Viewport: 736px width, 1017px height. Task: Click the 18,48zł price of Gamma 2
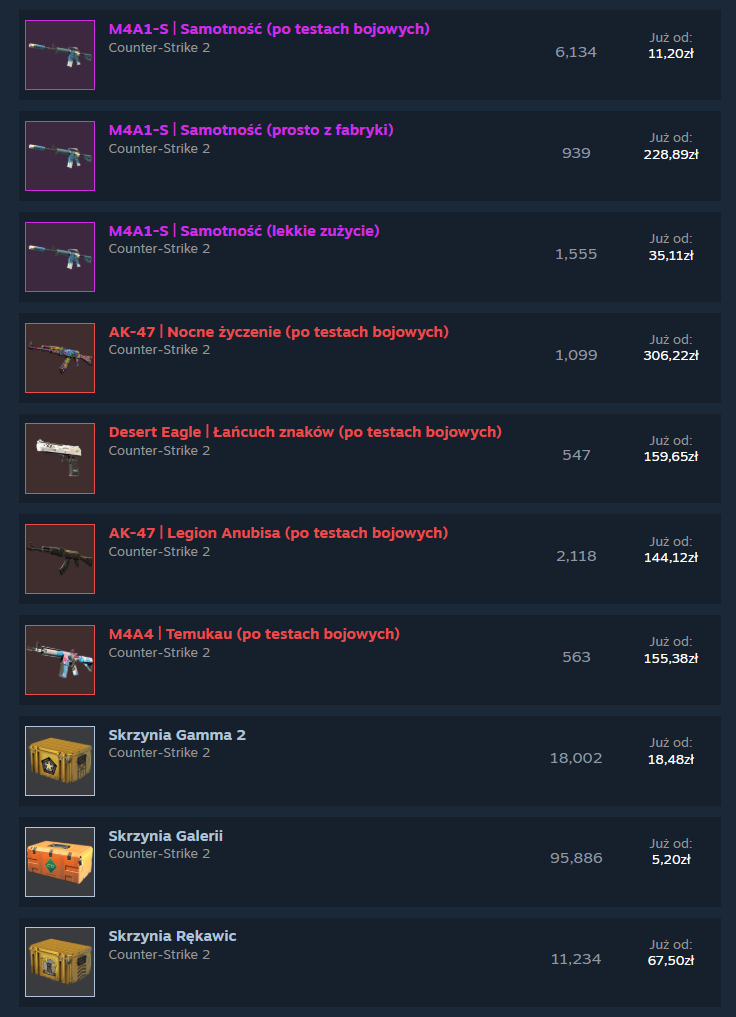coord(671,759)
